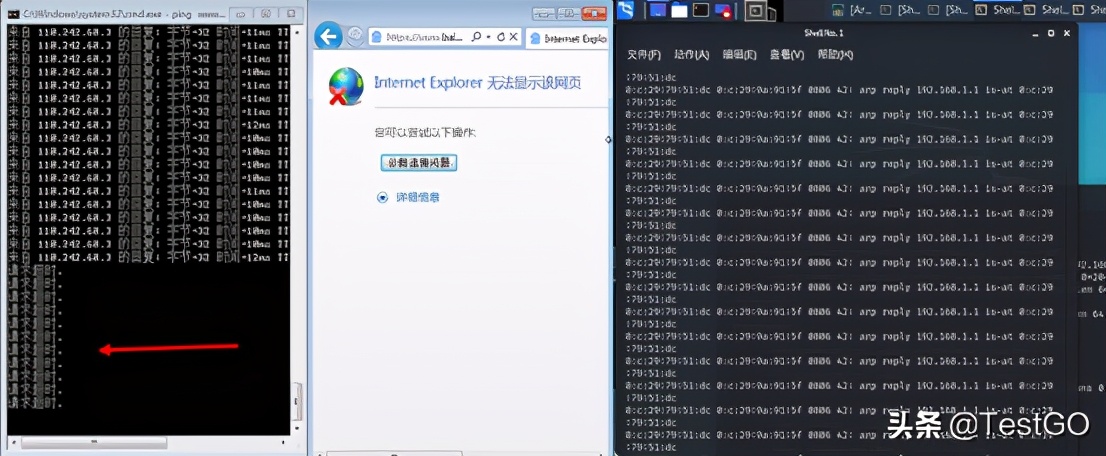Minimize the Internet Explorer window
Screen dimensions: 1106x456
542,13
